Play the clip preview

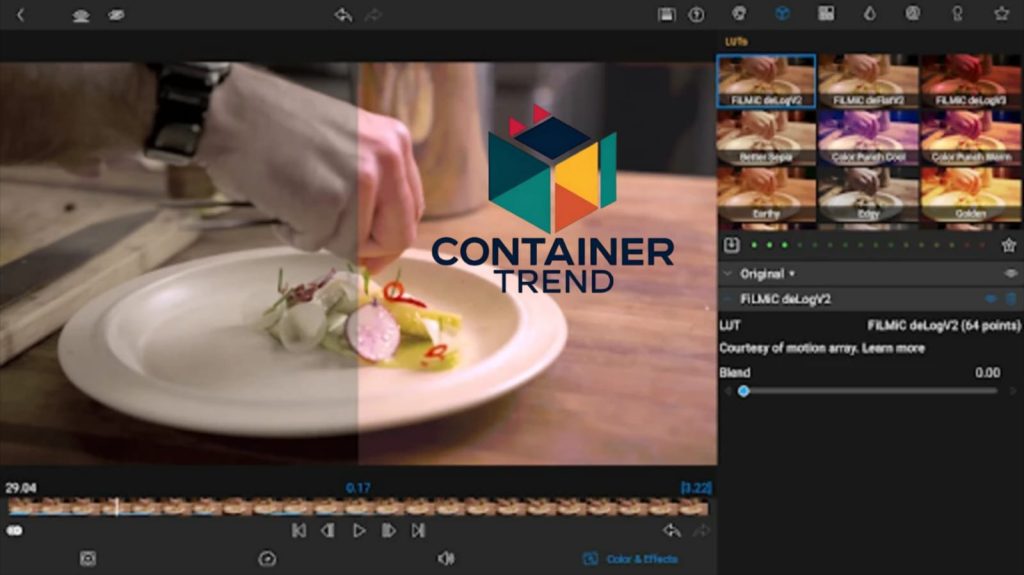pyautogui.click(x=359, y=531)
